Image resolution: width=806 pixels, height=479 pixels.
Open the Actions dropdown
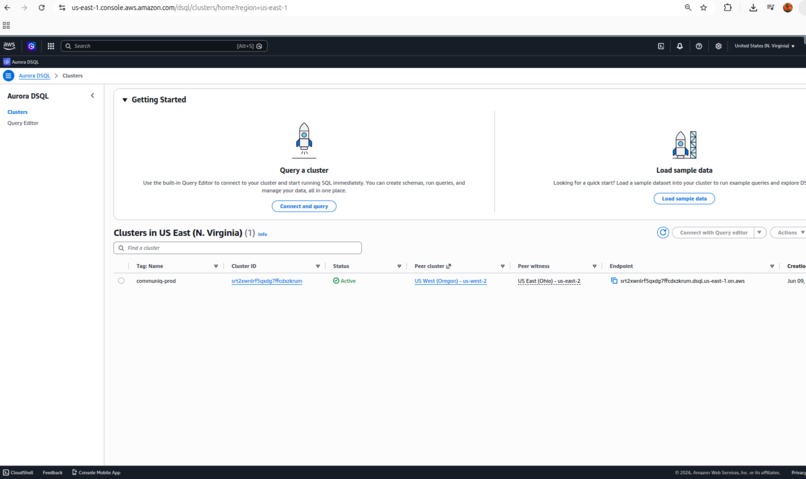pos(790,233)
